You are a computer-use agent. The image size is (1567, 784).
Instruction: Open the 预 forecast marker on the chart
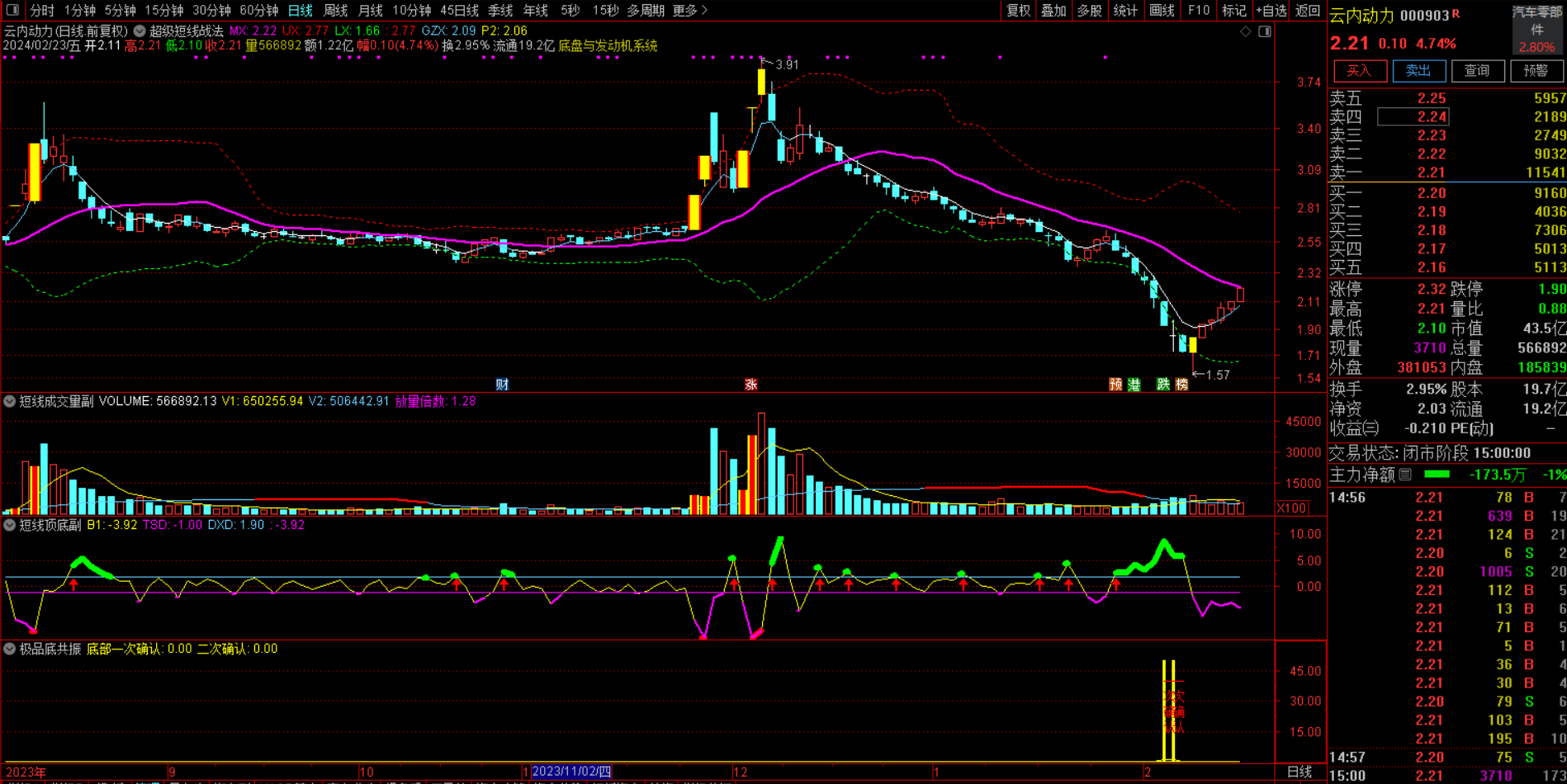[1115, 385]
